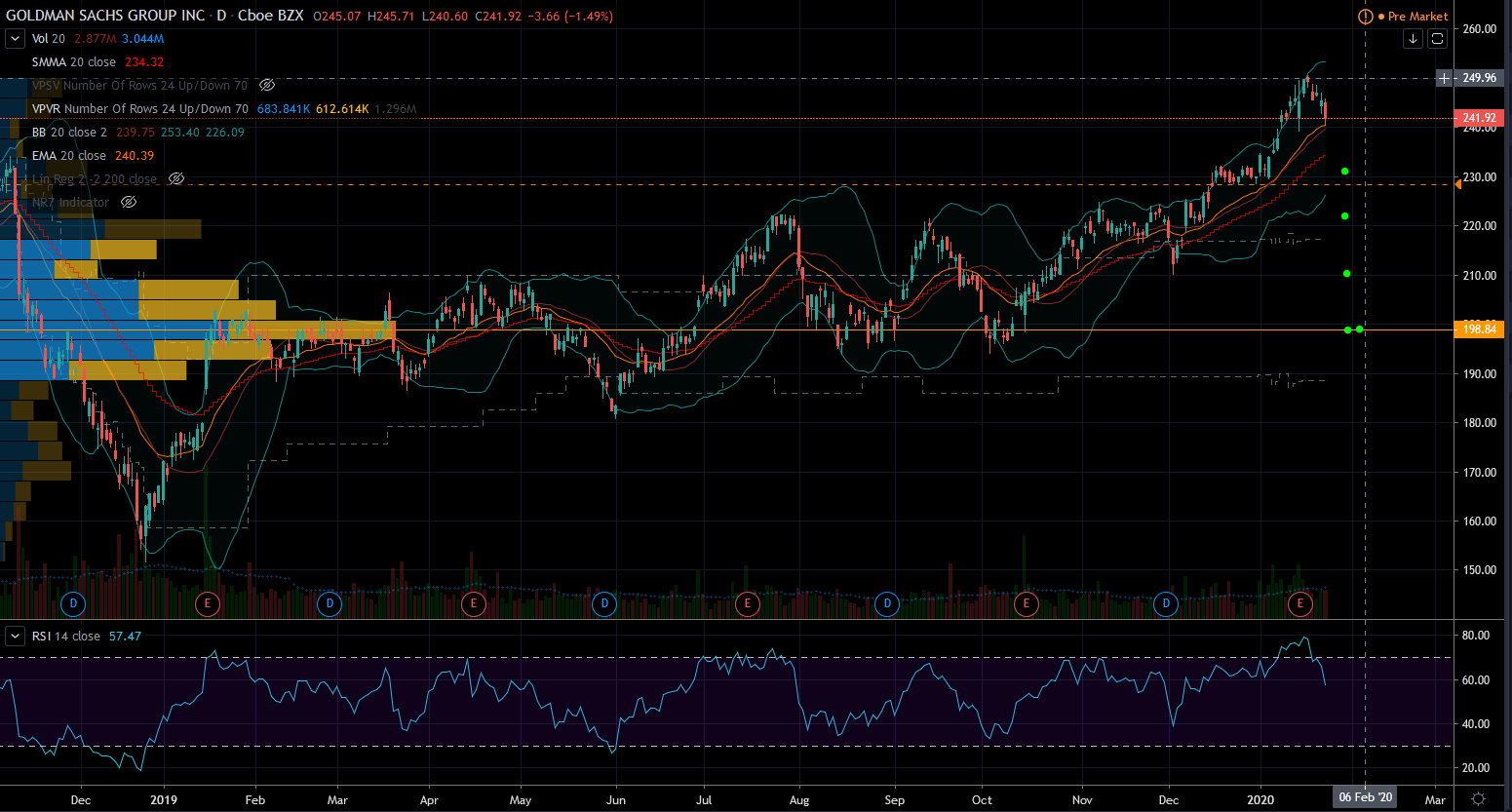Screen dimensions: 1512x812
Task: Click the earnings E marker near October
Action: 1026,604
